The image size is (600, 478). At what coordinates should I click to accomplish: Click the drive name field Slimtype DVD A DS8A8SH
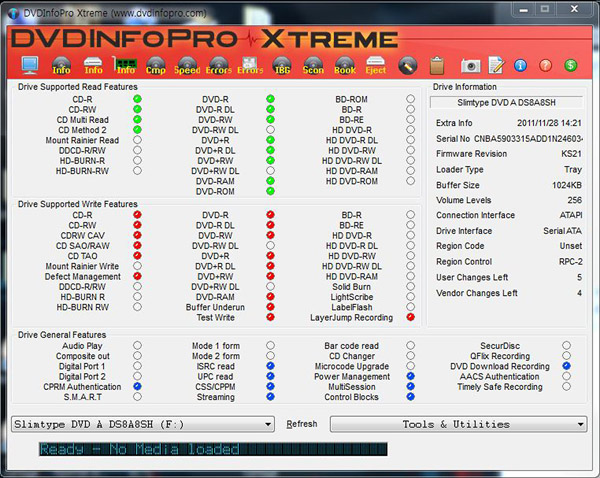click(x=506, y=103)
